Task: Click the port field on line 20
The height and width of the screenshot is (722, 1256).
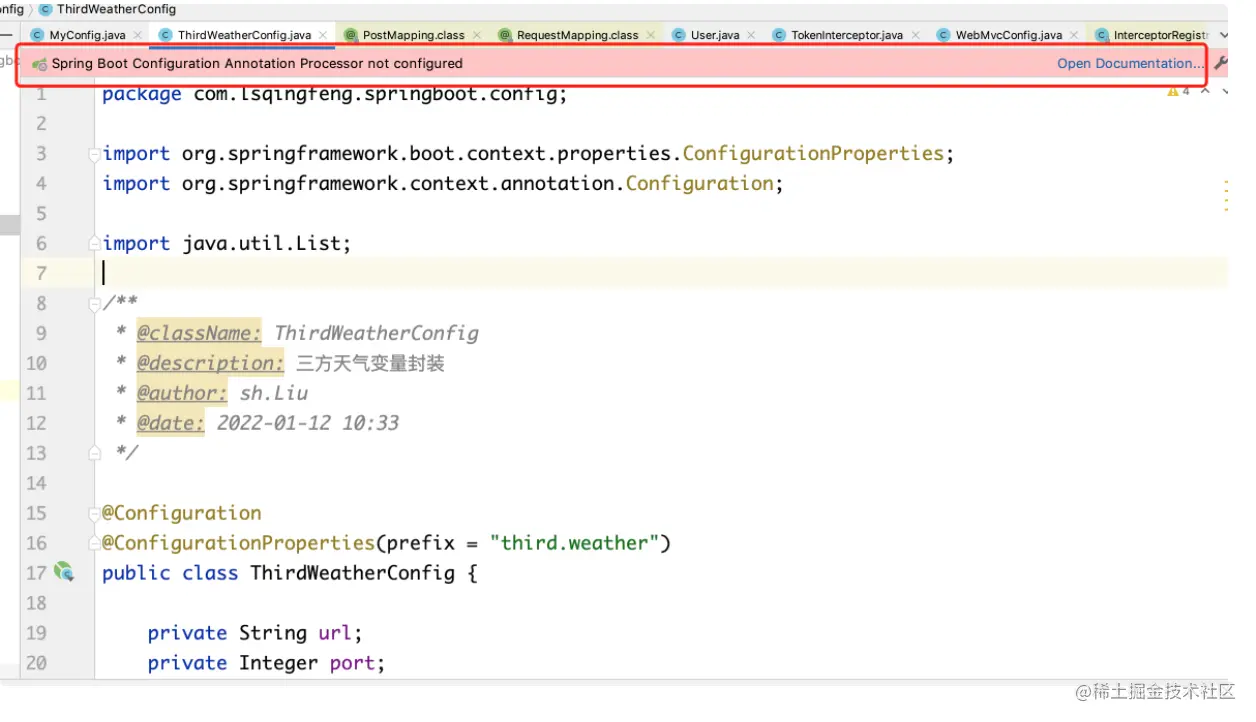Action: pyautogui.click(x=352, y=663)
